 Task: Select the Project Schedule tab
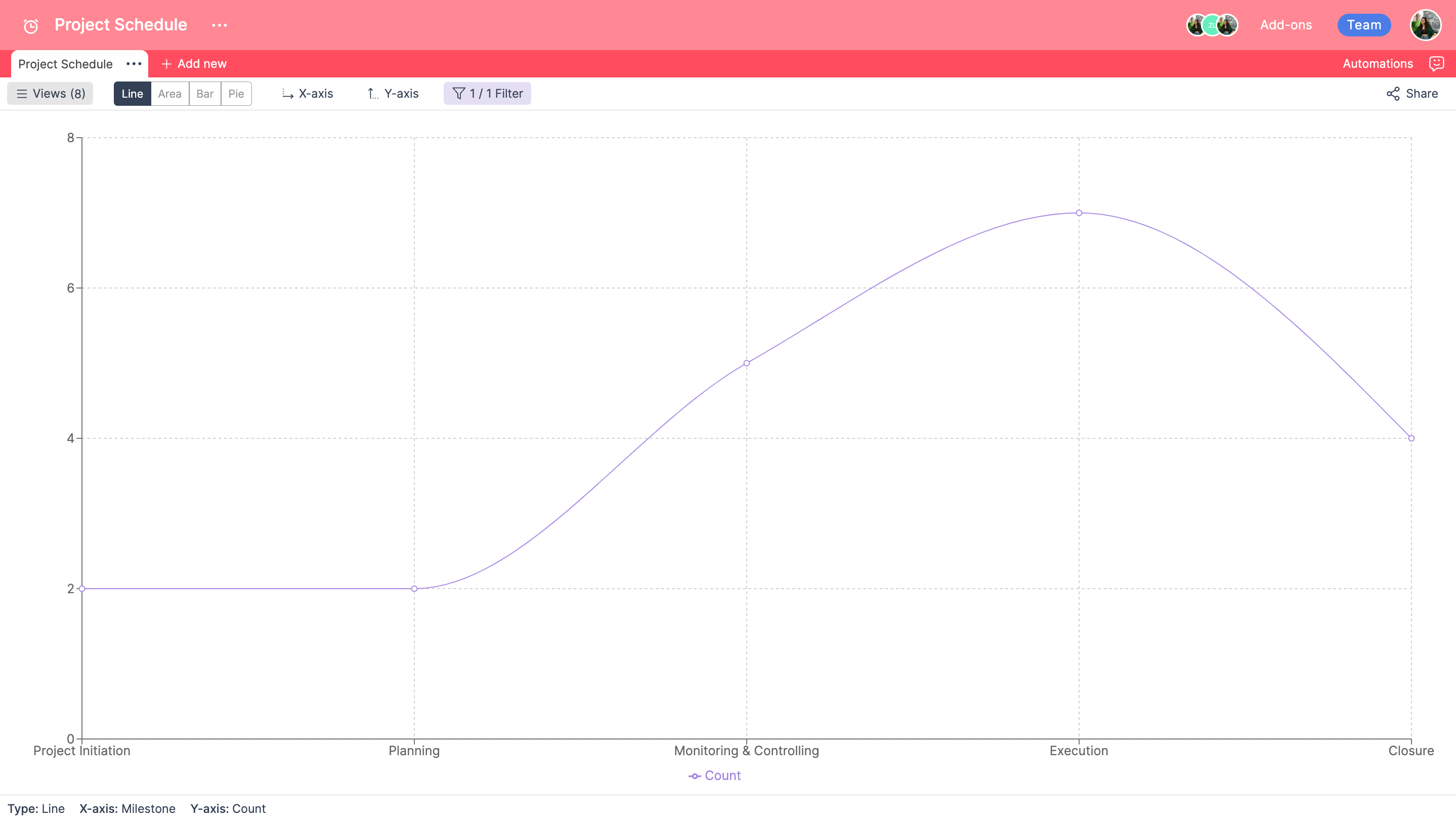pyautogui.click(x=66, y=64)
